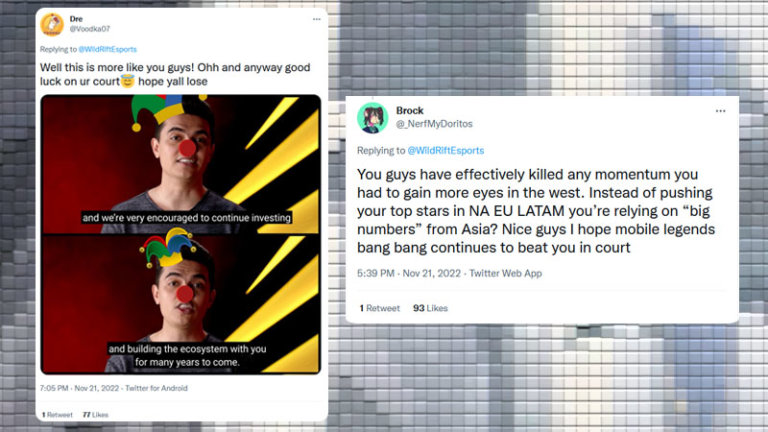
Task: Click the @WildRiftEsports link in Dre's reply
Action: pyautogui.click(x=107, y=49)
